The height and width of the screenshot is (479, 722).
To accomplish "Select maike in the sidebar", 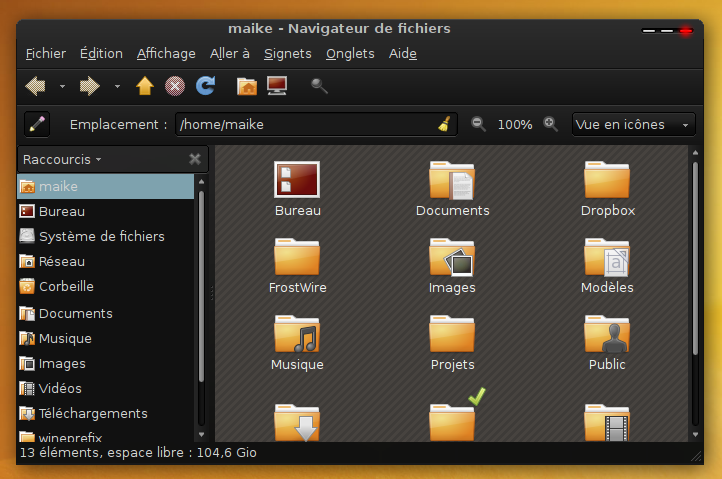I will [105, 187].
